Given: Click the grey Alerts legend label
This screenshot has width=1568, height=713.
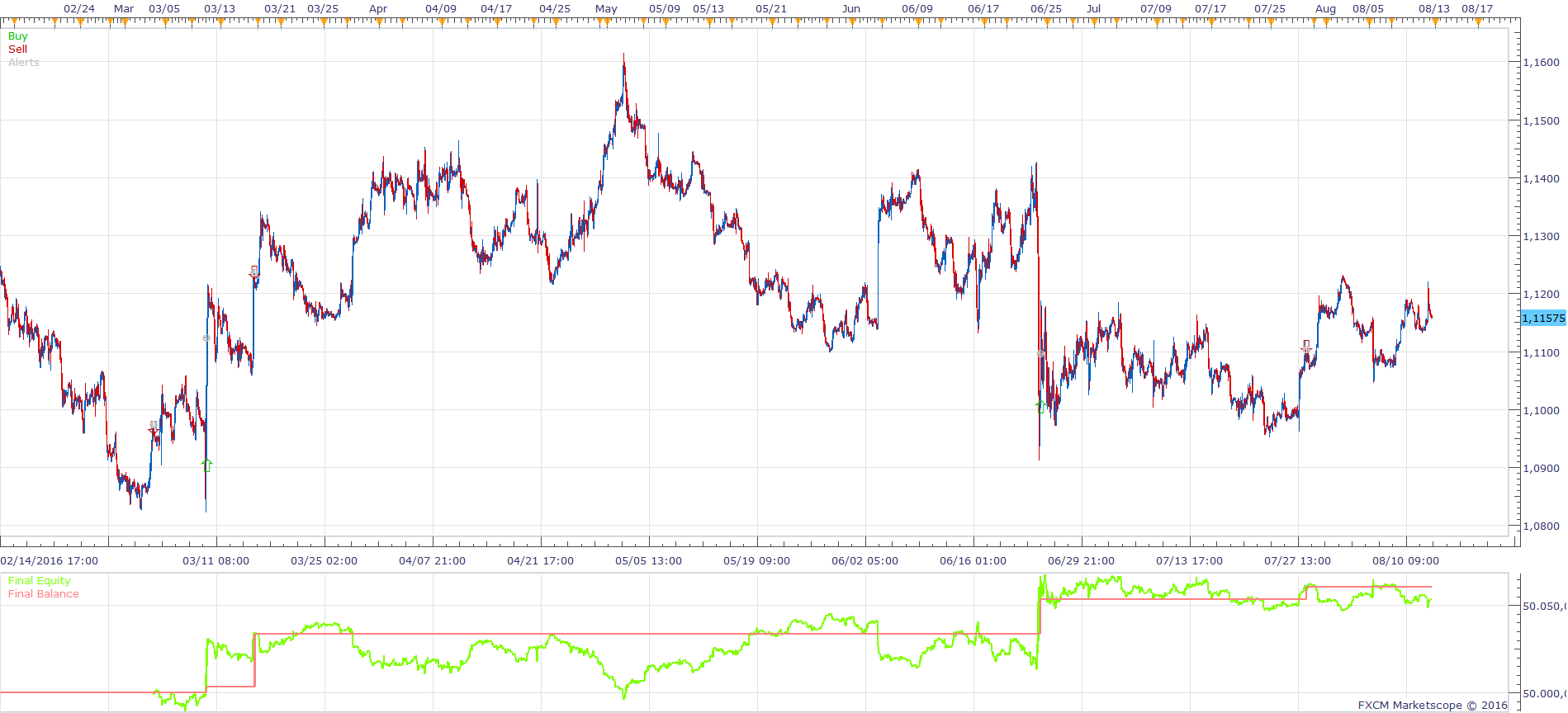Looking at the screenshot, I should pyautogui.click(x=24, y=63).
